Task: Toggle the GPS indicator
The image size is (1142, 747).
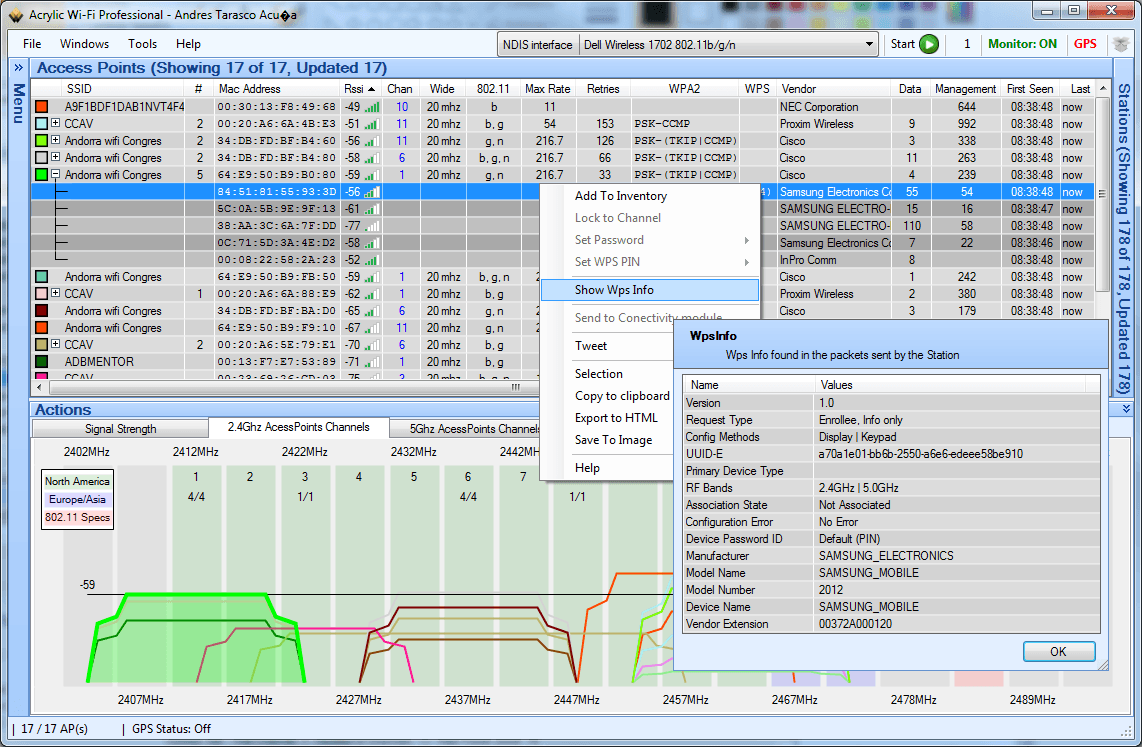Action: tap(1085, 44)
